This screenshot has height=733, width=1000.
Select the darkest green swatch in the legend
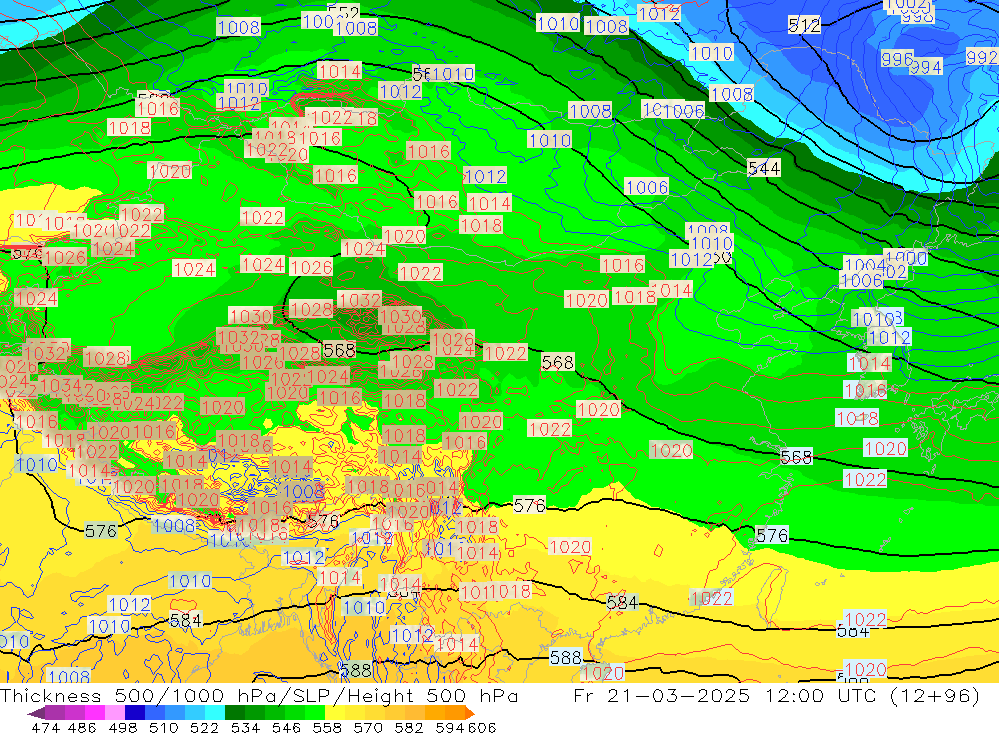235,713
